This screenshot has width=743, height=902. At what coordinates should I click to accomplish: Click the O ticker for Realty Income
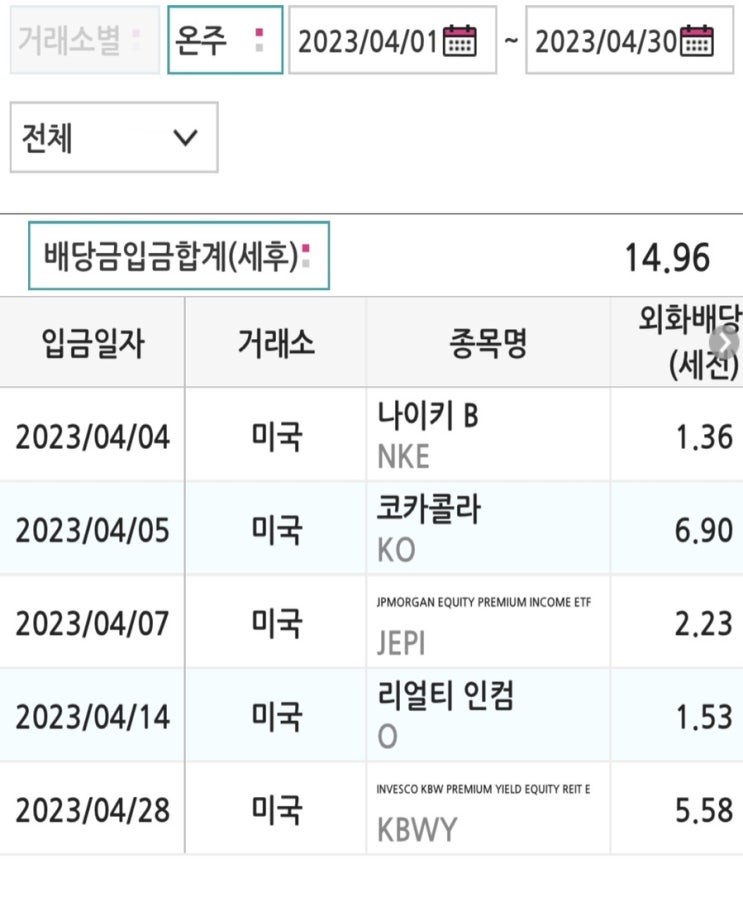click(388, 736)
